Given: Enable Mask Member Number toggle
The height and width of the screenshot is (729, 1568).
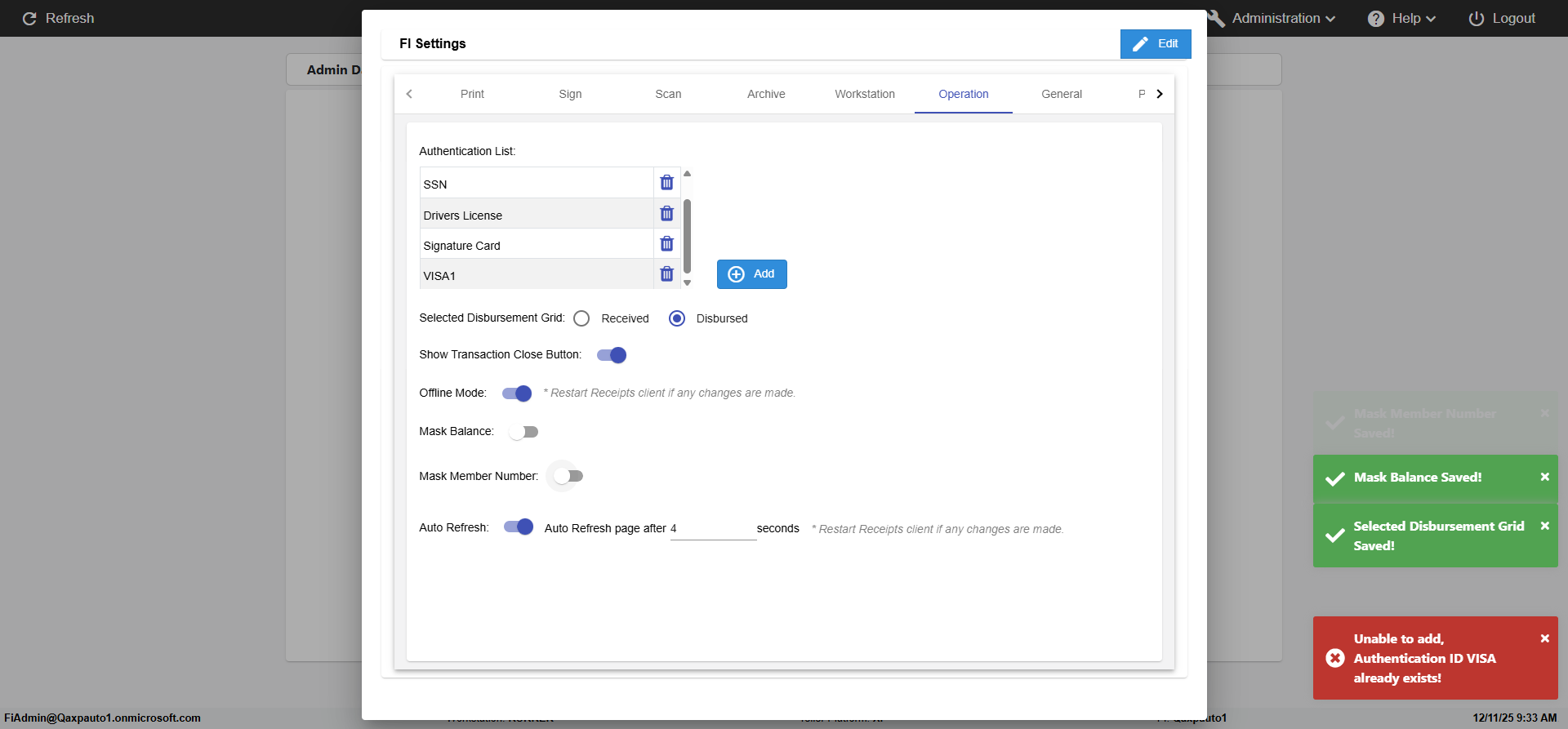Looking at the screenshot, I should tap(568, 476).
